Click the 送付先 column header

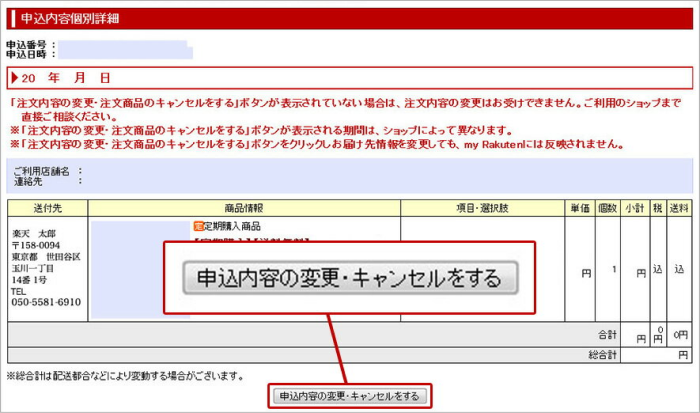click(x=47, y=208)
